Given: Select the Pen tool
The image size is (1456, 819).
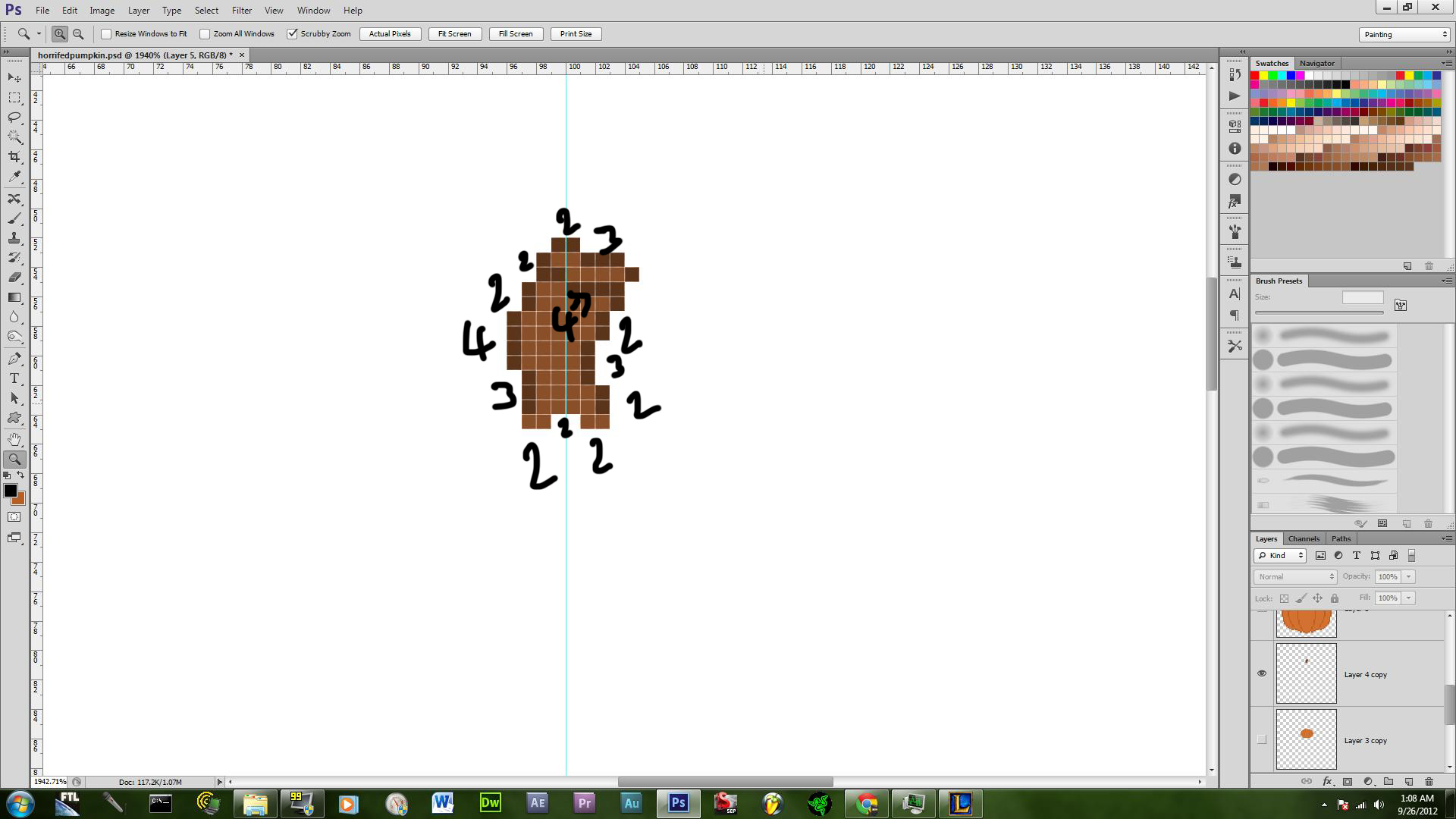Looking at the screenshot, I should (14, 359).
